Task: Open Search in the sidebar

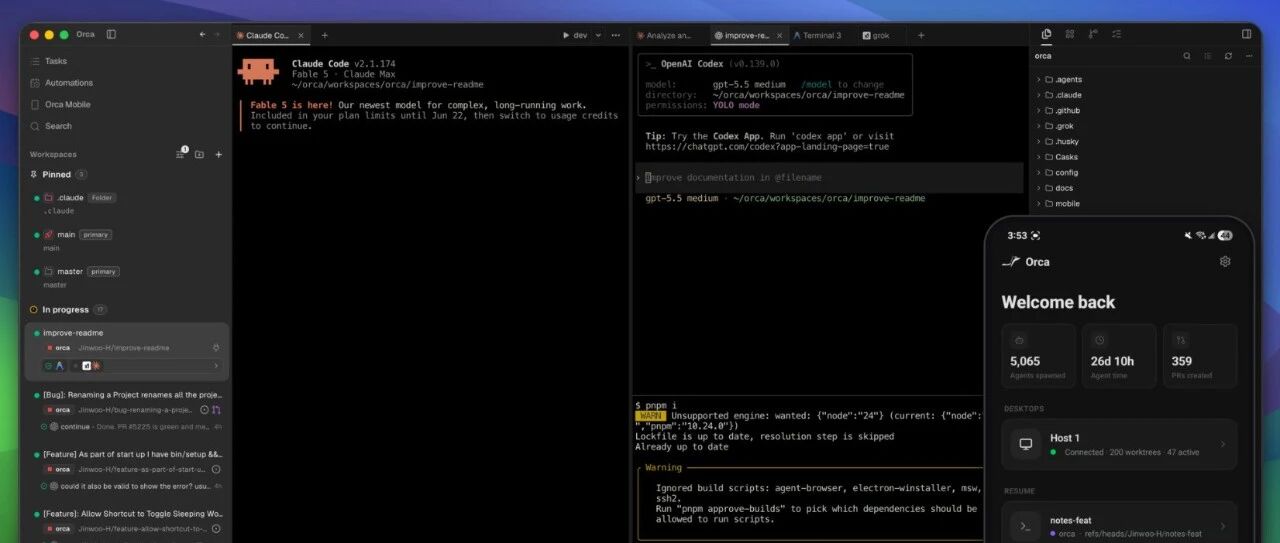Action: coord(50,126)
